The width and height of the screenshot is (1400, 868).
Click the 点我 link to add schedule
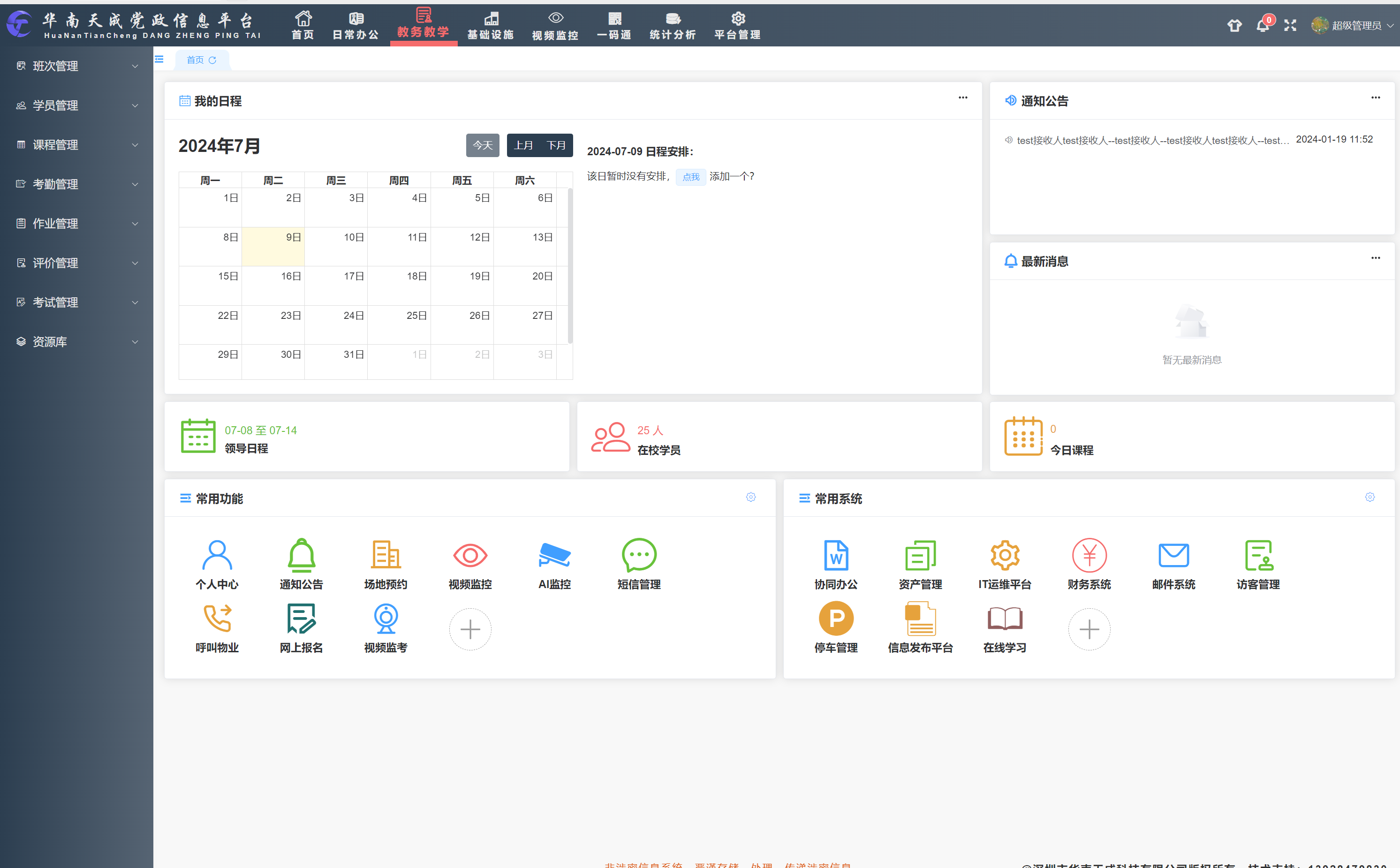[690, 177]
